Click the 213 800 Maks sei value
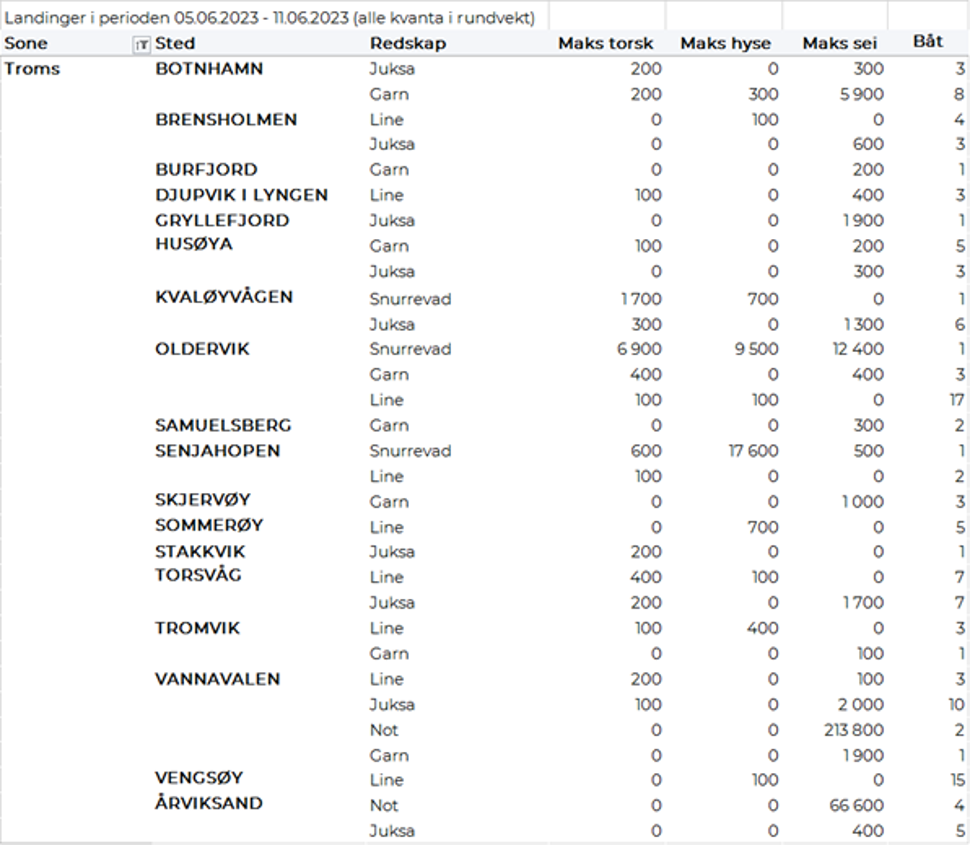The image size is (970, 845). pyautogui.click(x=850, y=730)
